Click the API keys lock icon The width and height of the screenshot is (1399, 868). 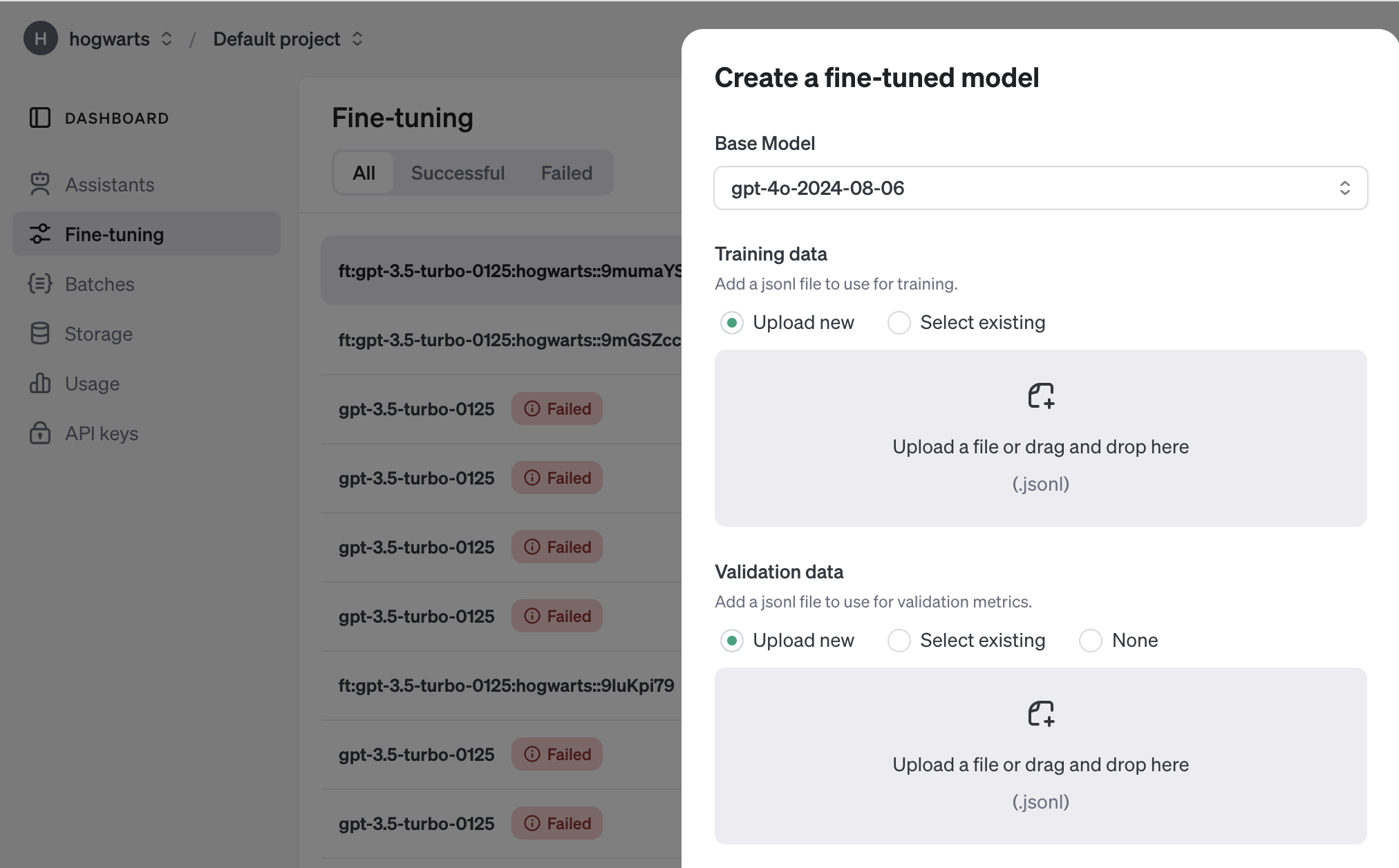click(40, 433)
